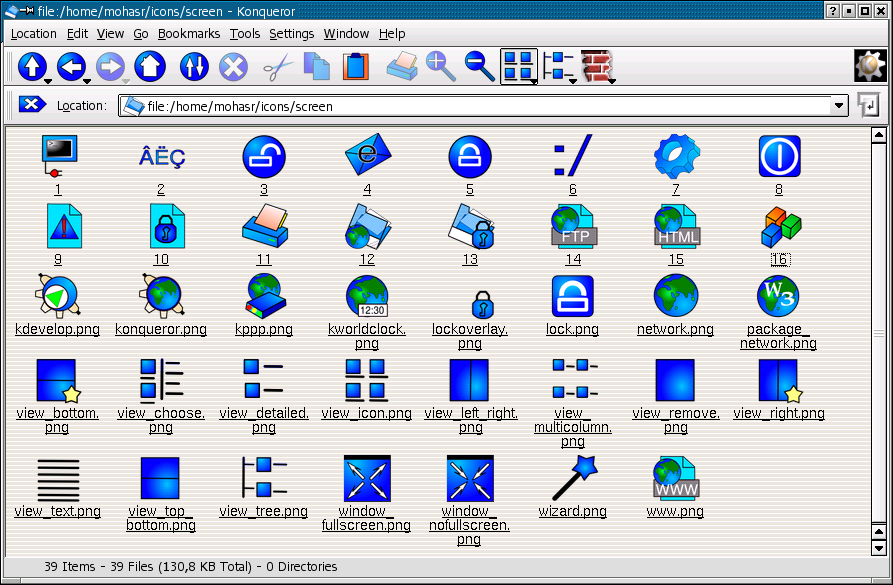Open the network.png link
Viewport: 893px width, 585px height.
click(675, 329)
